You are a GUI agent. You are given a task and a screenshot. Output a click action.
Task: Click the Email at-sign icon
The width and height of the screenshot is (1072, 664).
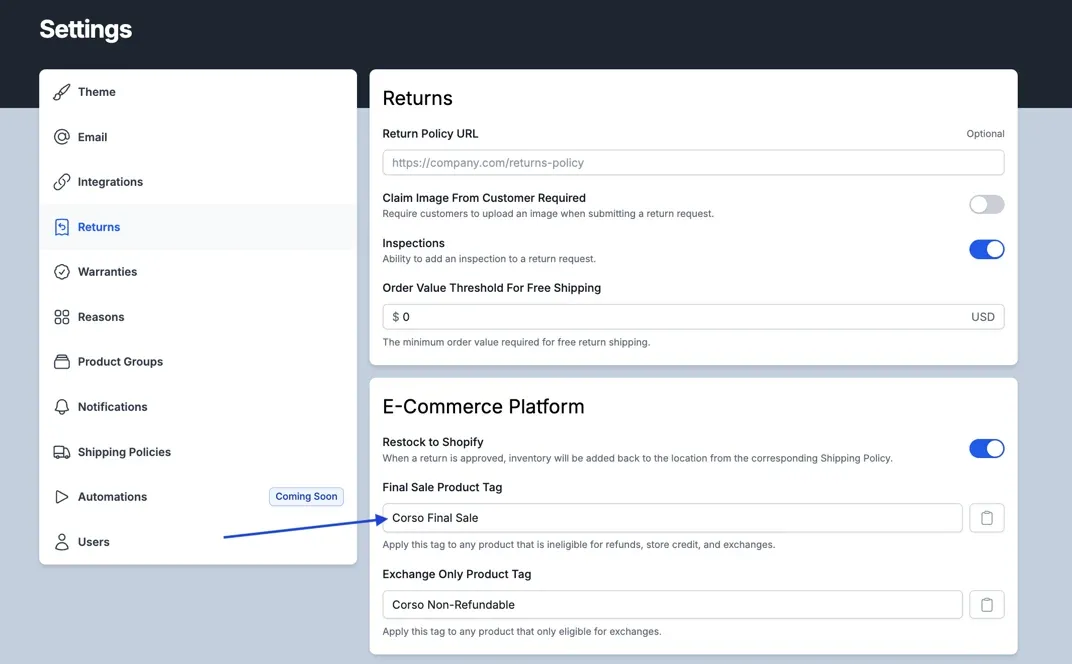(x=62, y=137)
